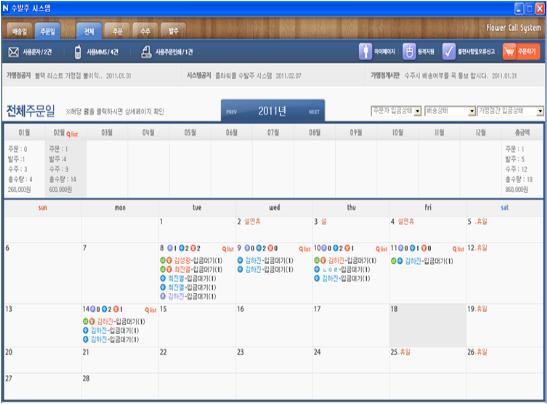Open the 가맹점게시판 post link
This screenshot has width=547, height=404.
coord(460,76)
